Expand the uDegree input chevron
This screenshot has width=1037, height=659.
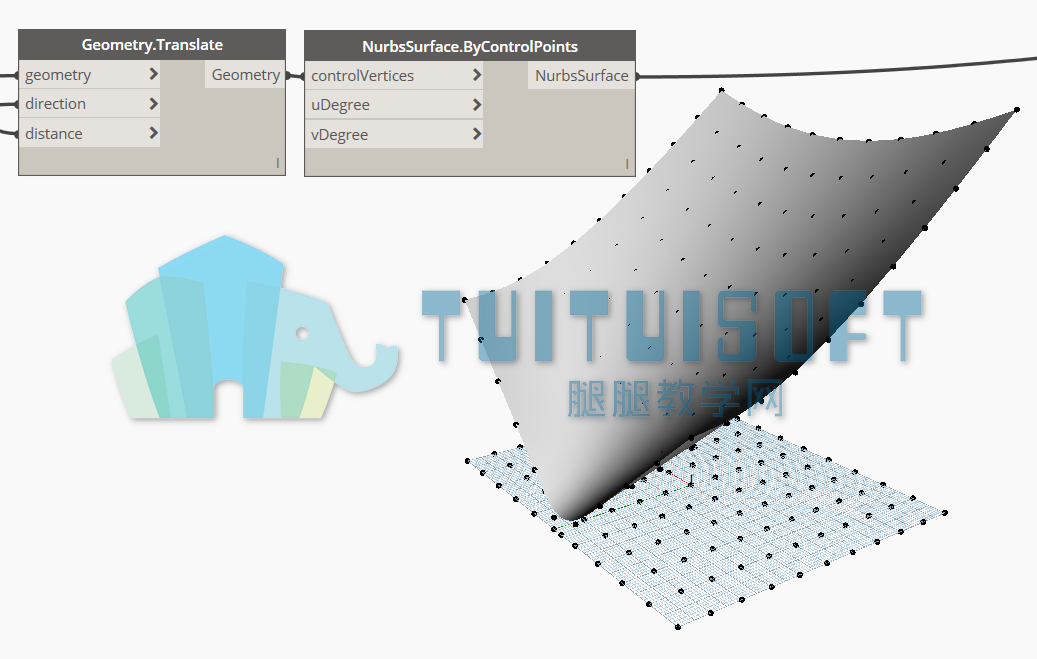point(477,105)
